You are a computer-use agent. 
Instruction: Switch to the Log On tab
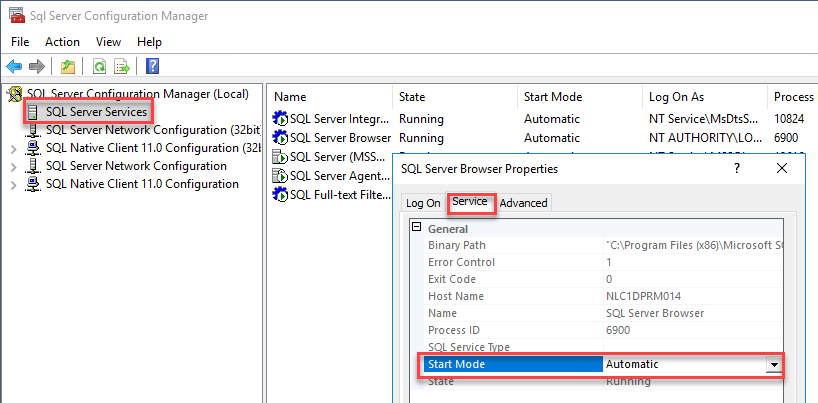tap(422, 203)
